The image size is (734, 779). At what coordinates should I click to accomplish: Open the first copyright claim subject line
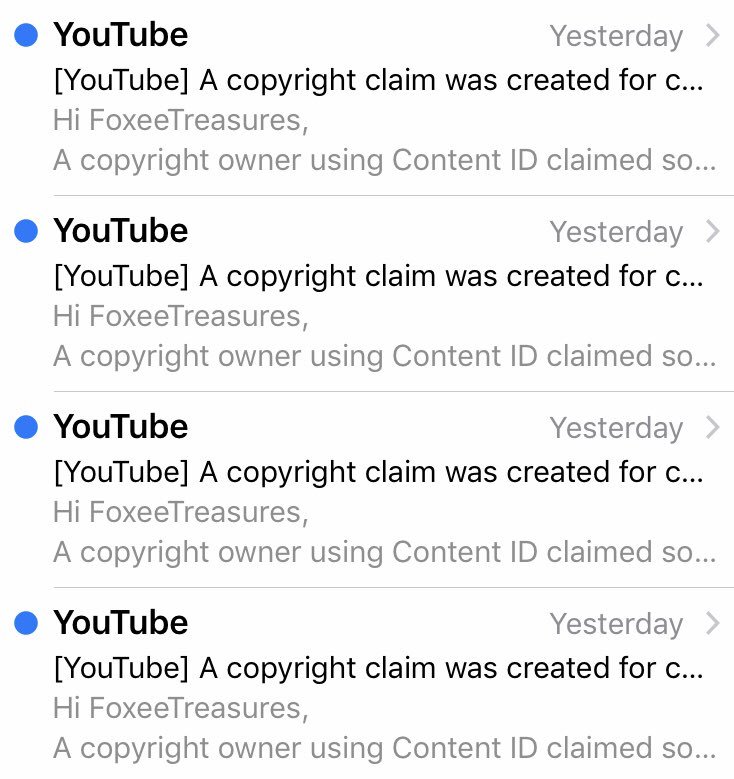(x=379, y=80)
